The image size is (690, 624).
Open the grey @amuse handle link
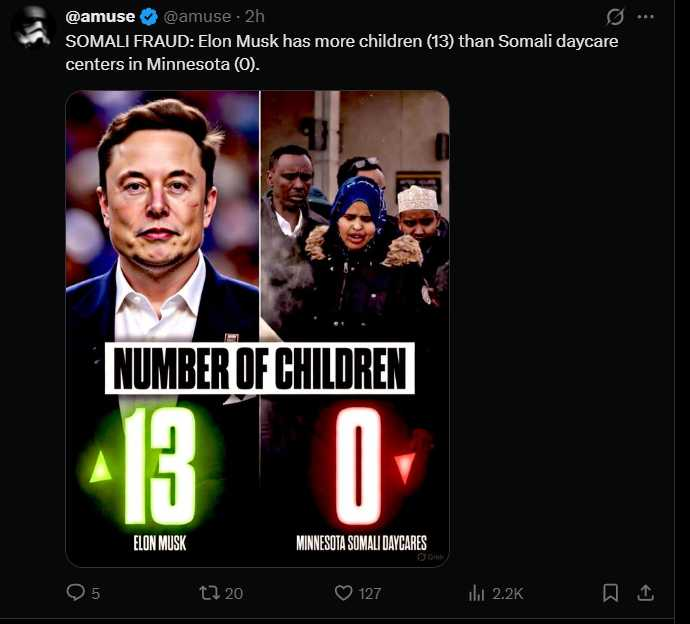193,17
